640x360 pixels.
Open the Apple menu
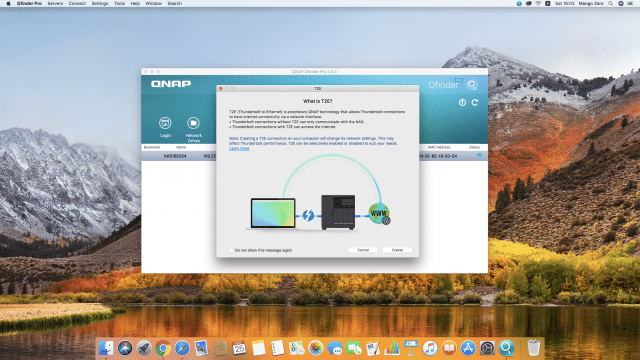pos(8,3)
